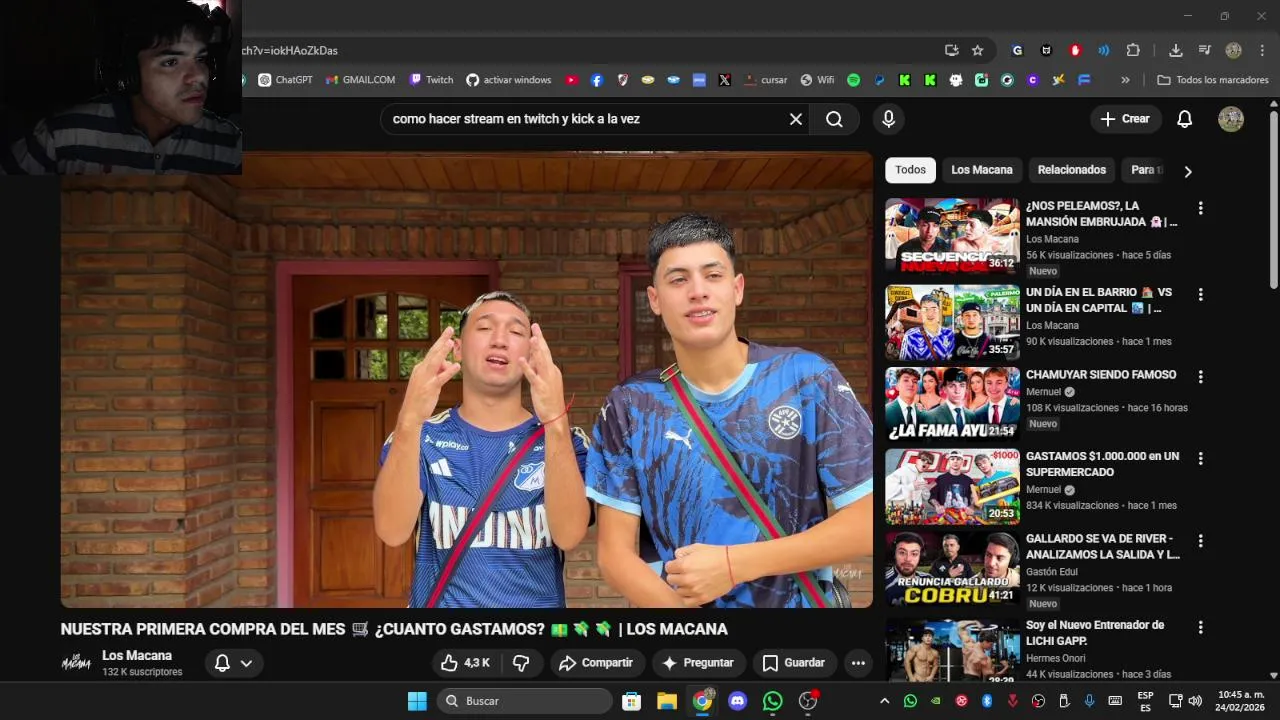Open the activar windows GitHub bookmark
1280x720 pixels.
(x=509, y=80)
